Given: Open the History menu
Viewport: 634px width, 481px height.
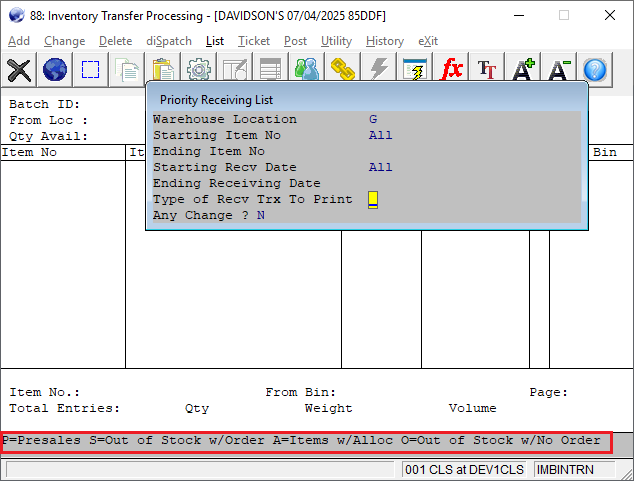Looking at the screenshot, I should click(385, 41).
